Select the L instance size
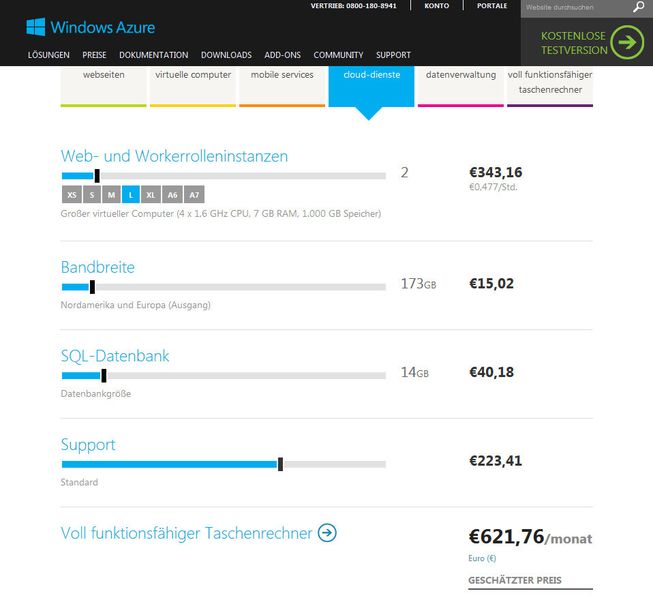Image resolution: width=653 pixels, height=600 pixels. click(x=131, y=194)
